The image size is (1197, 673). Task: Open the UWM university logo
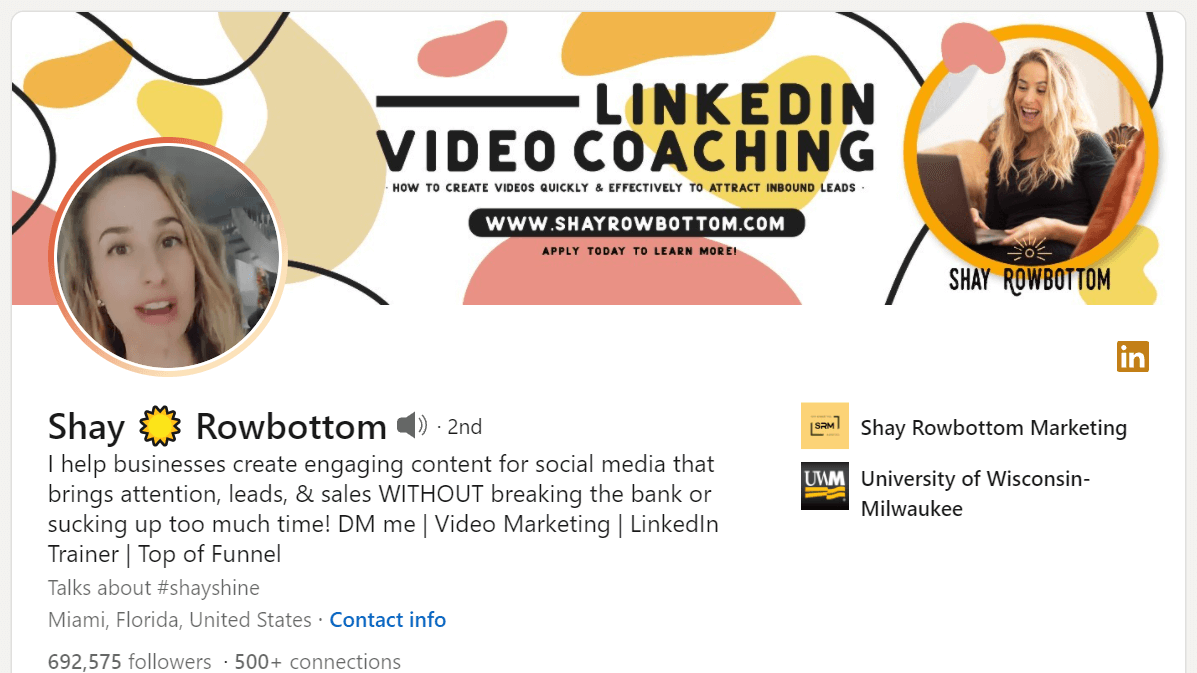tap(824, 486)
